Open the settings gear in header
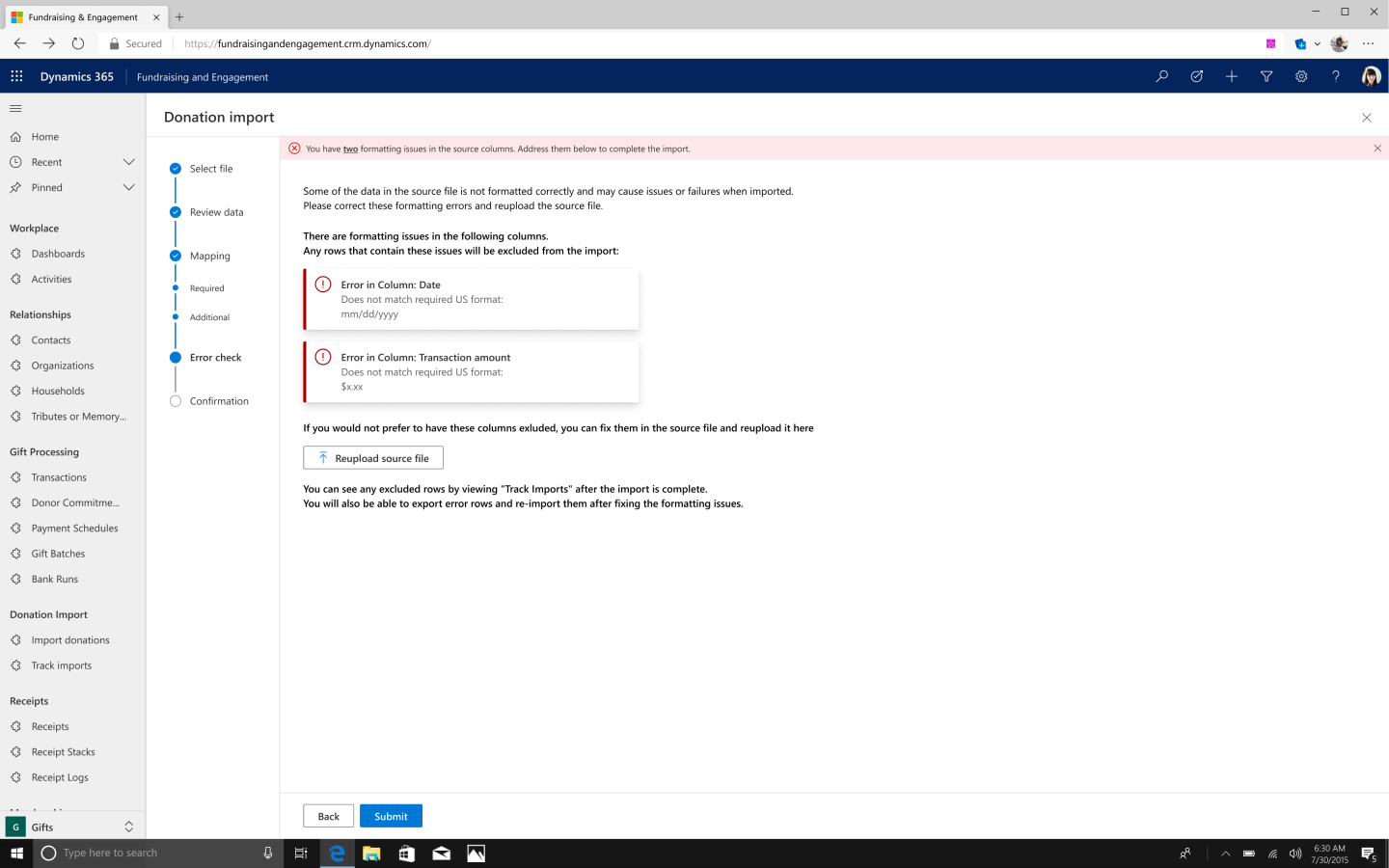The image size is (1389, 868). 1301,76
